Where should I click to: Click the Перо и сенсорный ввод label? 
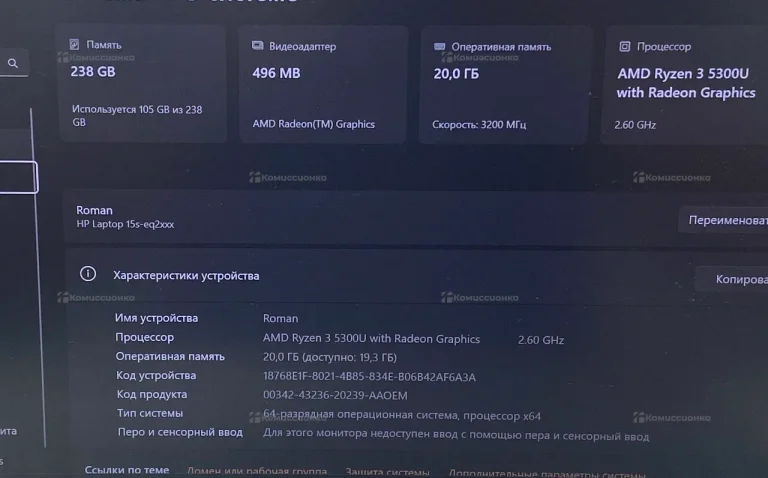[180, 432]
